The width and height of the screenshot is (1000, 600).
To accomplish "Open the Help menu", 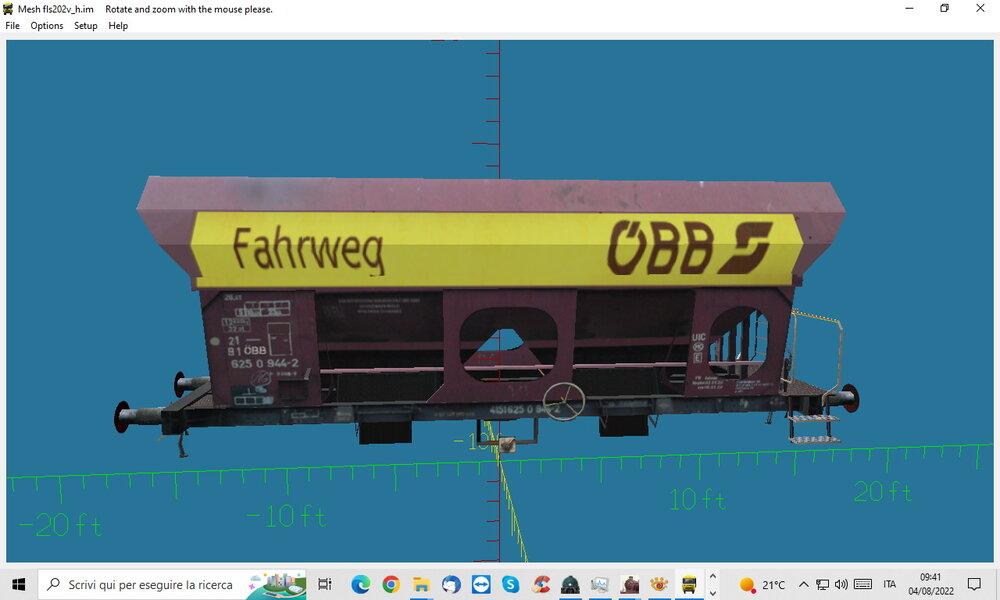I will coord(118,26).
